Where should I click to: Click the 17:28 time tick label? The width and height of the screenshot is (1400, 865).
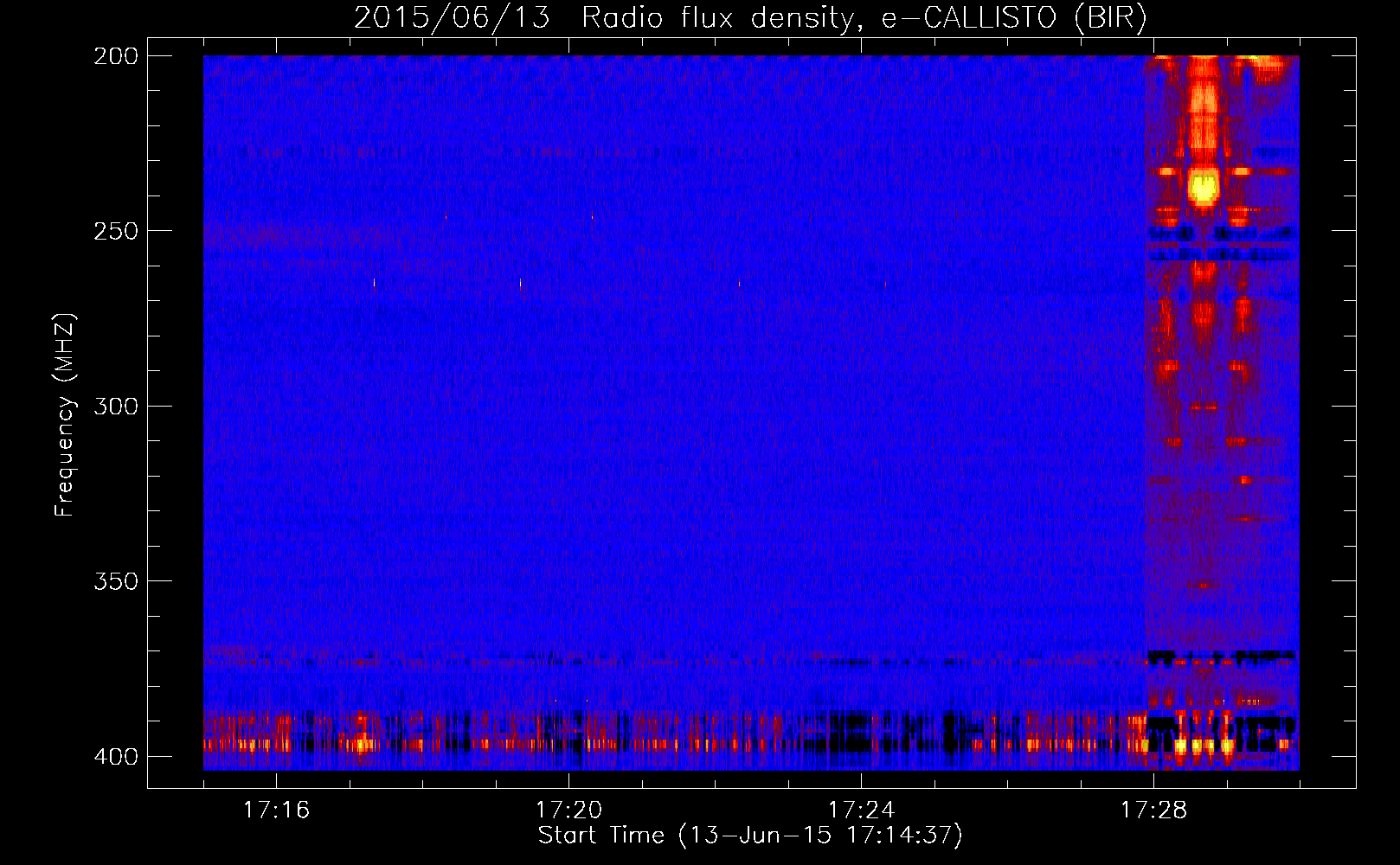1153,810
